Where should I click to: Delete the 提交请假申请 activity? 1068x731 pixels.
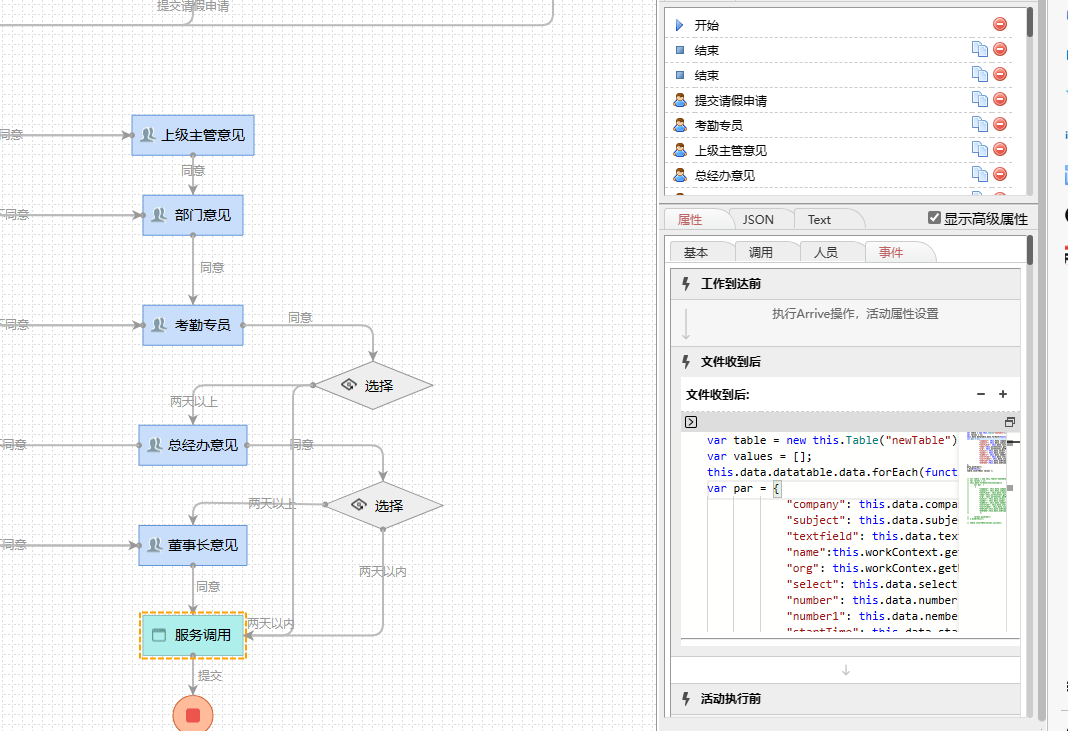[1000, 99]
